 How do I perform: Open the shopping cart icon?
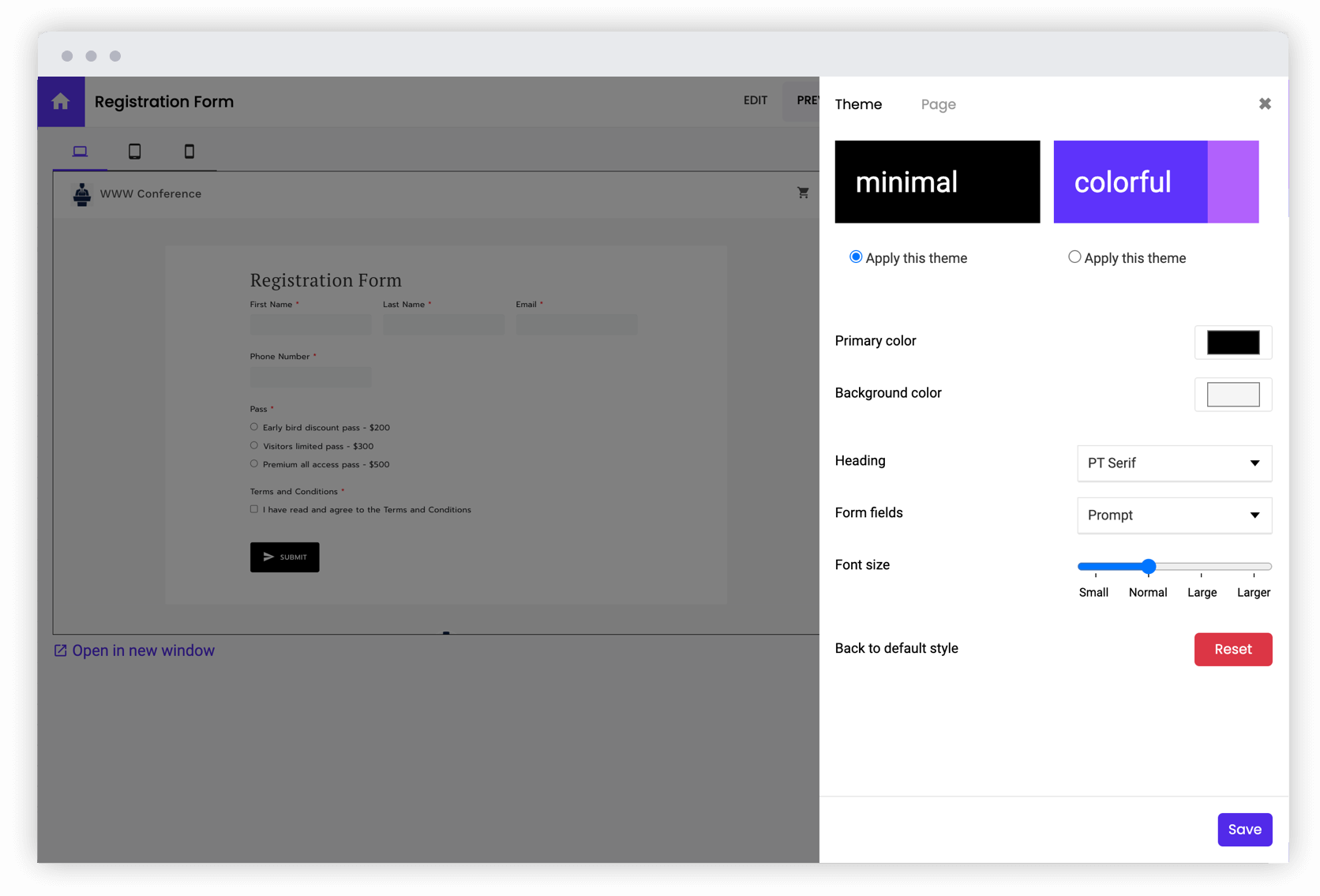(x=803, y=193)
